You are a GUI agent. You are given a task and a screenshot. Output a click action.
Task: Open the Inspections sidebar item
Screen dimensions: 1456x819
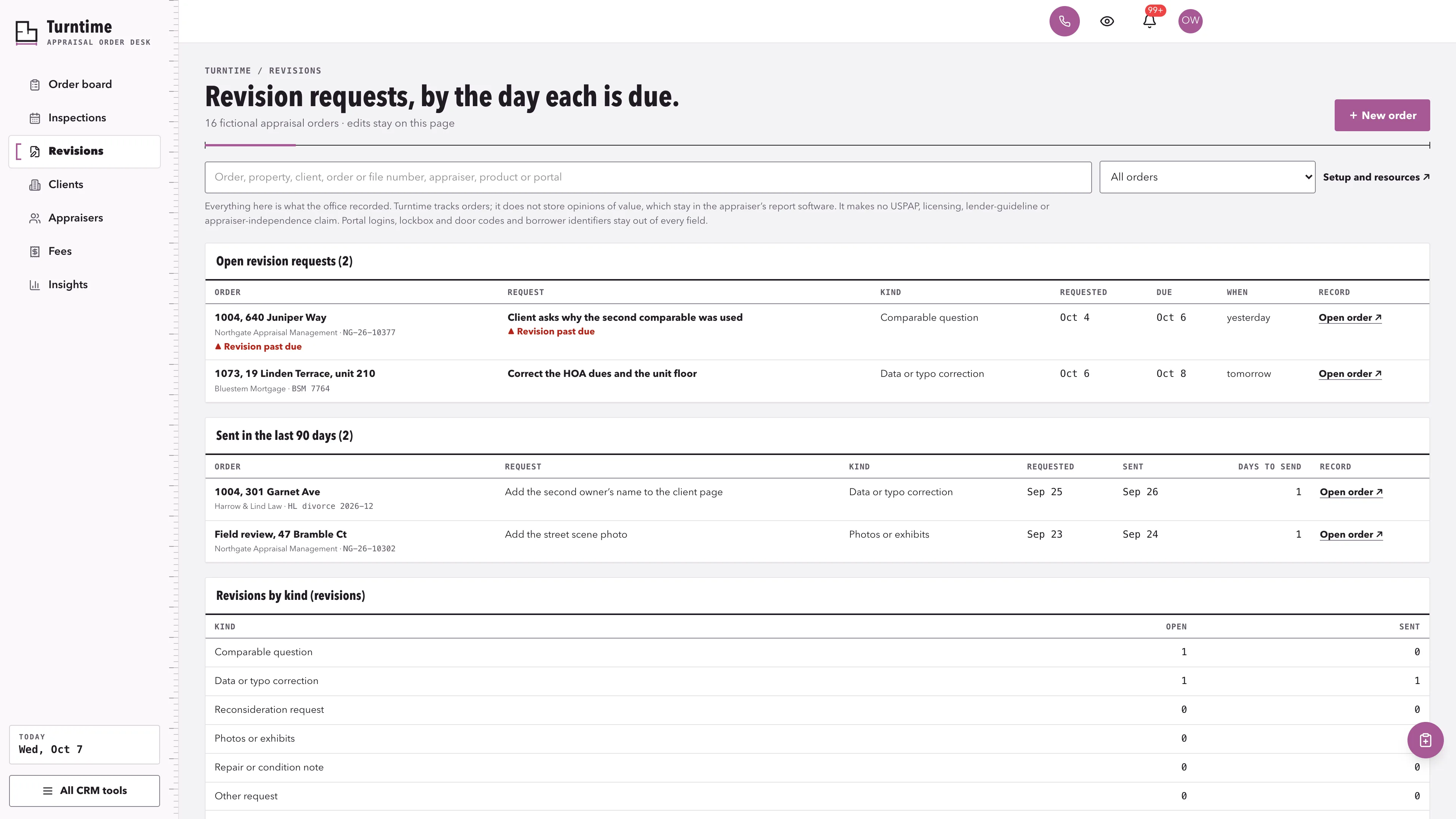coord(85,118)
